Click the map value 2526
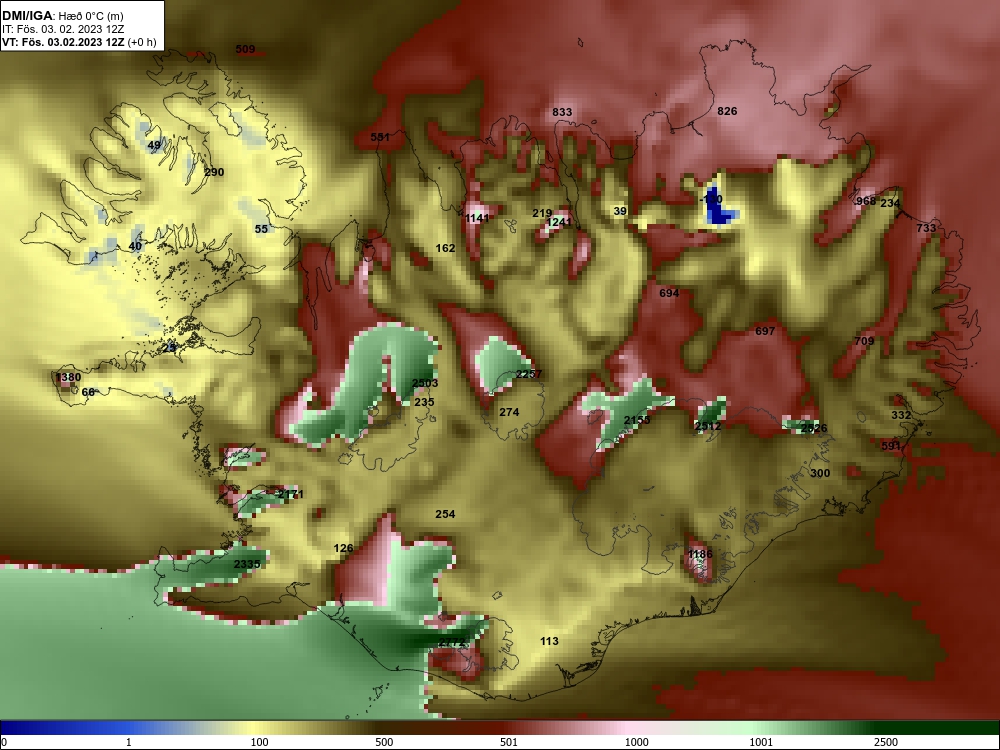 click(x=814, y=429)
